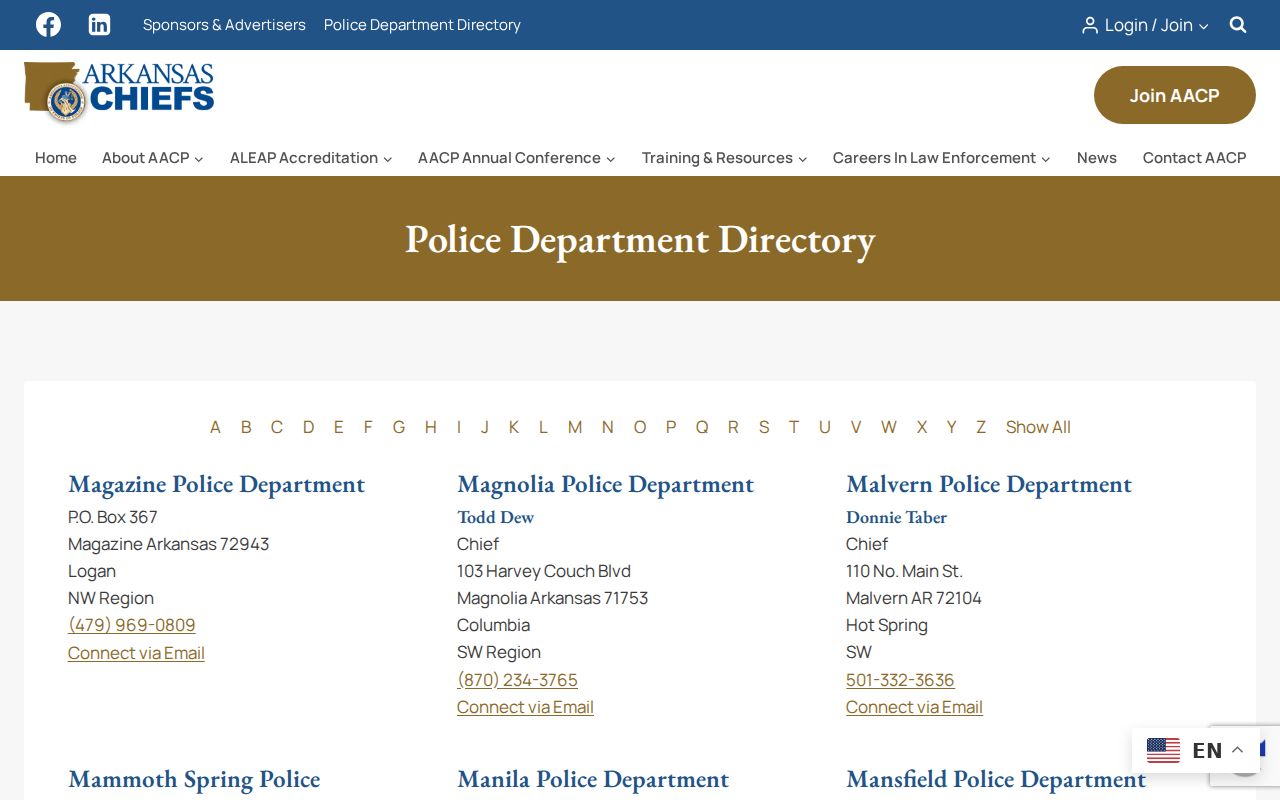Expand the AACP Annual Conference menu

coord(517,158)
